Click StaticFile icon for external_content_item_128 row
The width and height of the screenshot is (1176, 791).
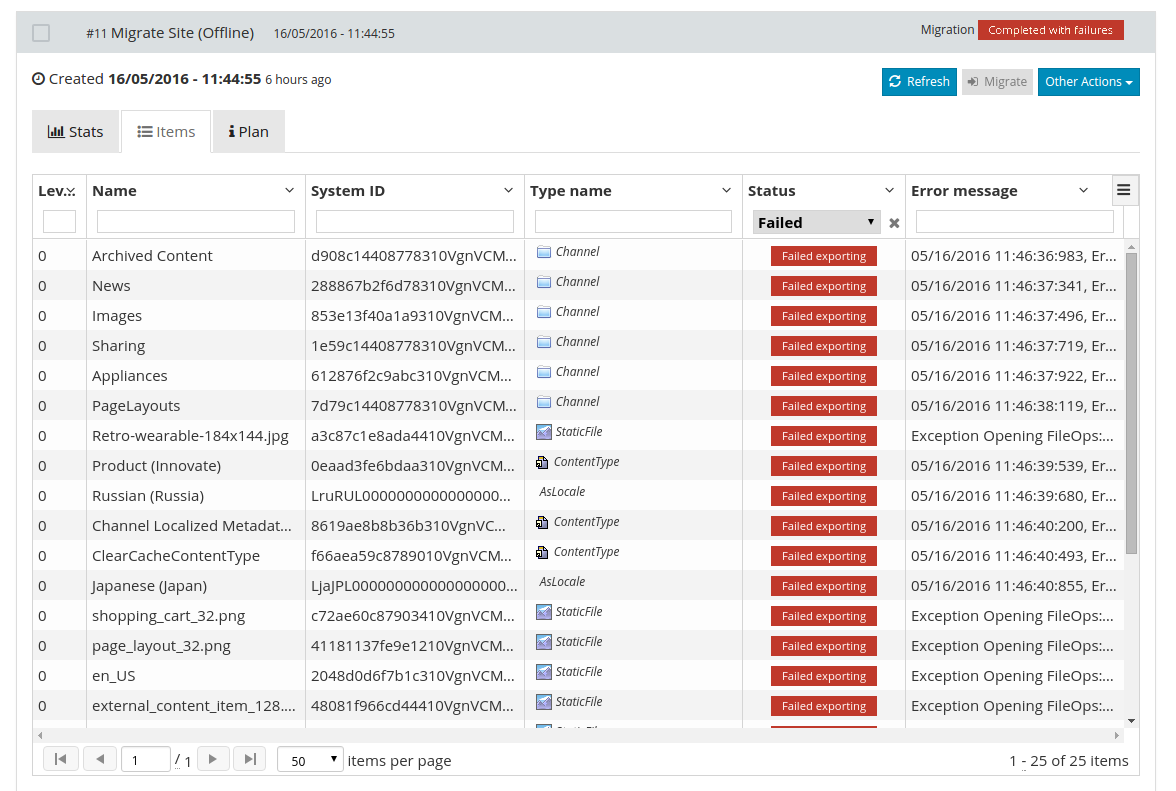tap(544, 702)
